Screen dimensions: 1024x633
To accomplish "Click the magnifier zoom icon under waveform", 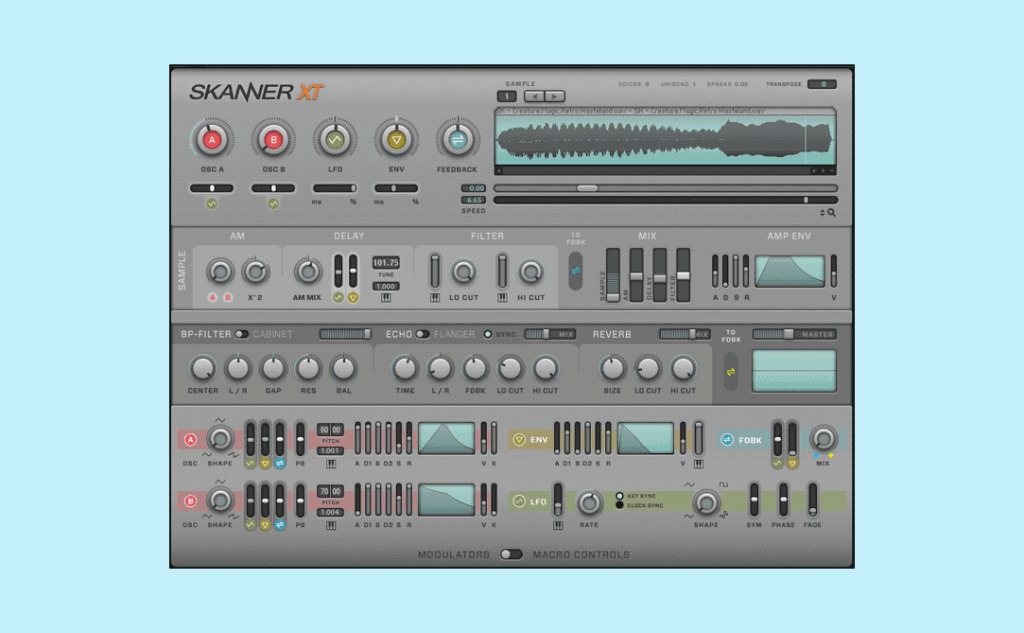I will tap(831, 212).
